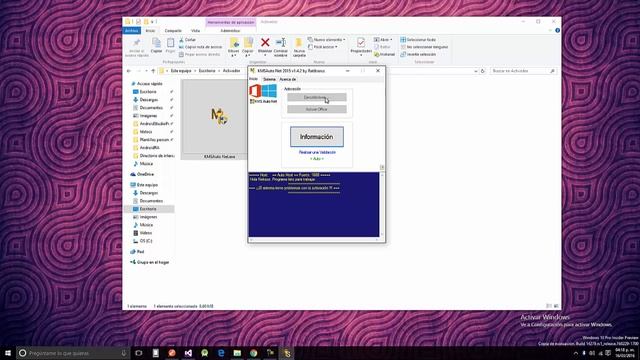The width and height of the screenshot is (640, 360).
Task: Expand the Mover a dropdown
Action: coord(234,55)
